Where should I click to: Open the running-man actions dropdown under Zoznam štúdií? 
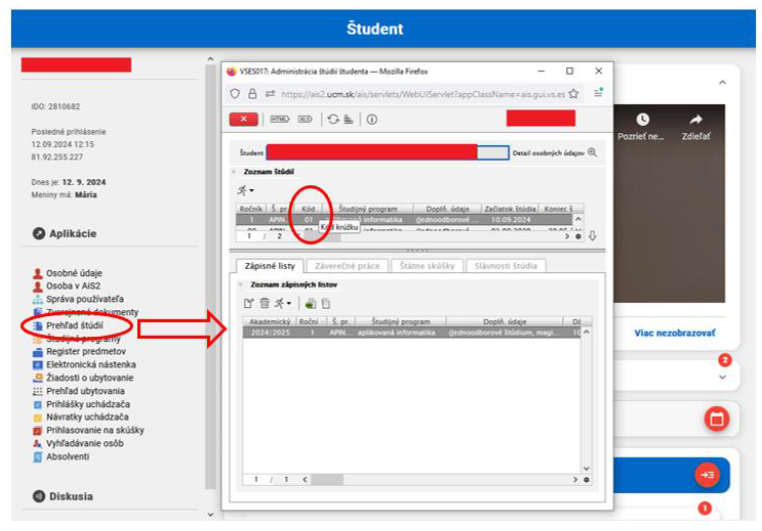pos(245,190)
